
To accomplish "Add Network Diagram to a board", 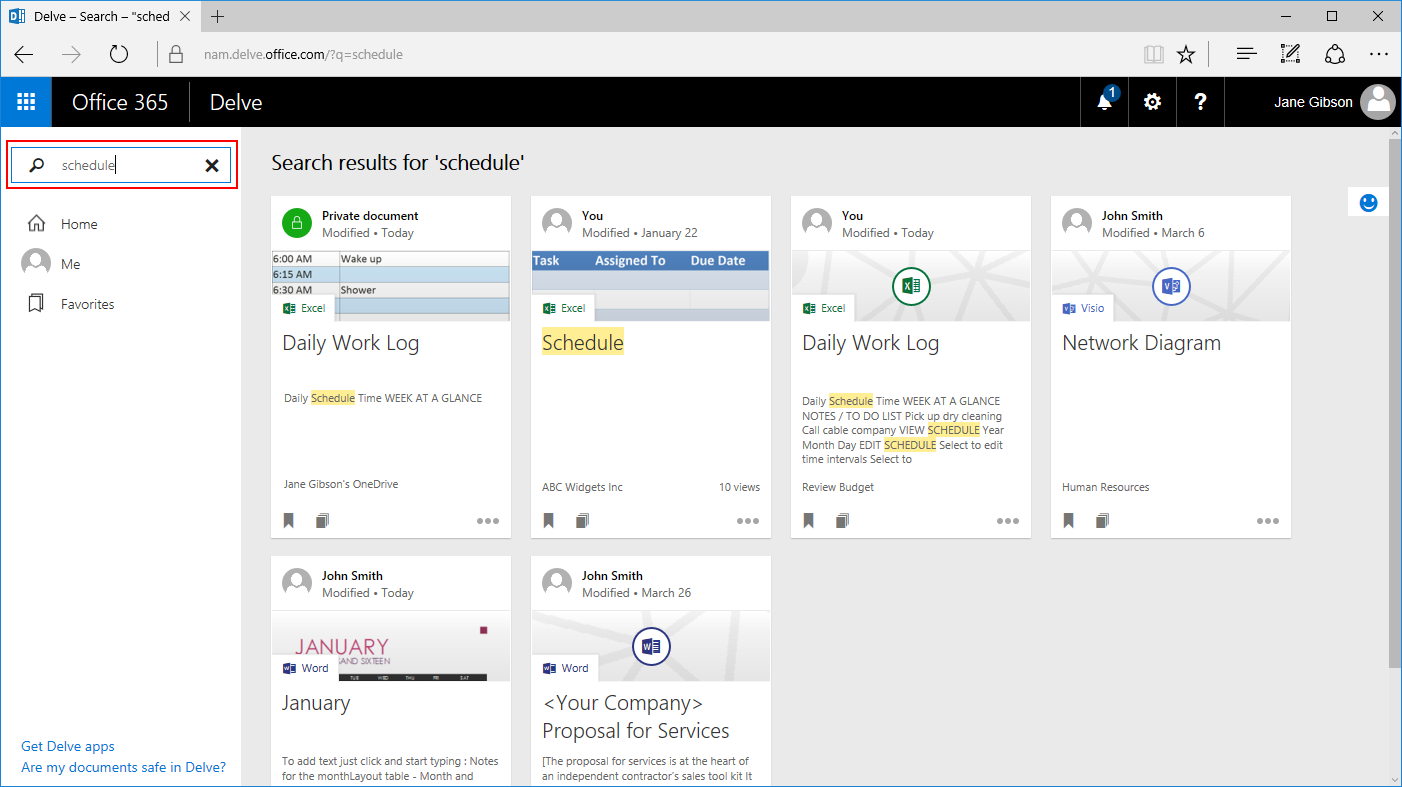I will (1102, 521).
